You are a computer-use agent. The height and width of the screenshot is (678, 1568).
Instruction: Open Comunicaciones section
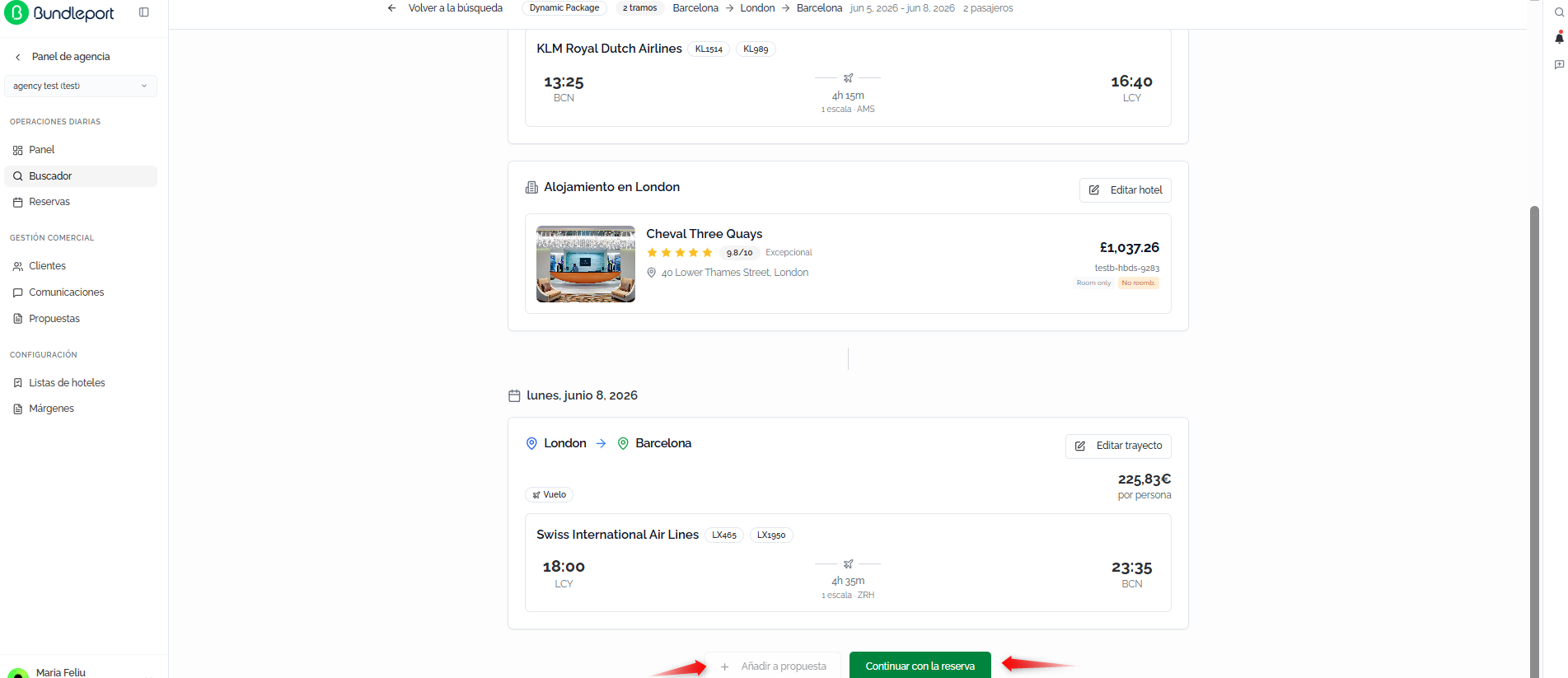[81, 292]
